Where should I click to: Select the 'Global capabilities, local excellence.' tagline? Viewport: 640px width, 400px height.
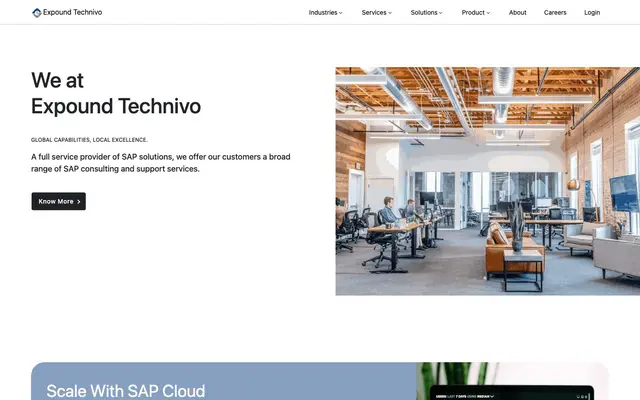pos(89,140)
